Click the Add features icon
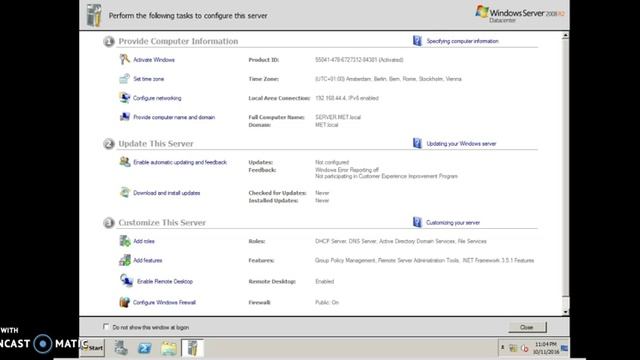Image resolution: width=640 pixels, height=360 pixels. pos(124,260)
